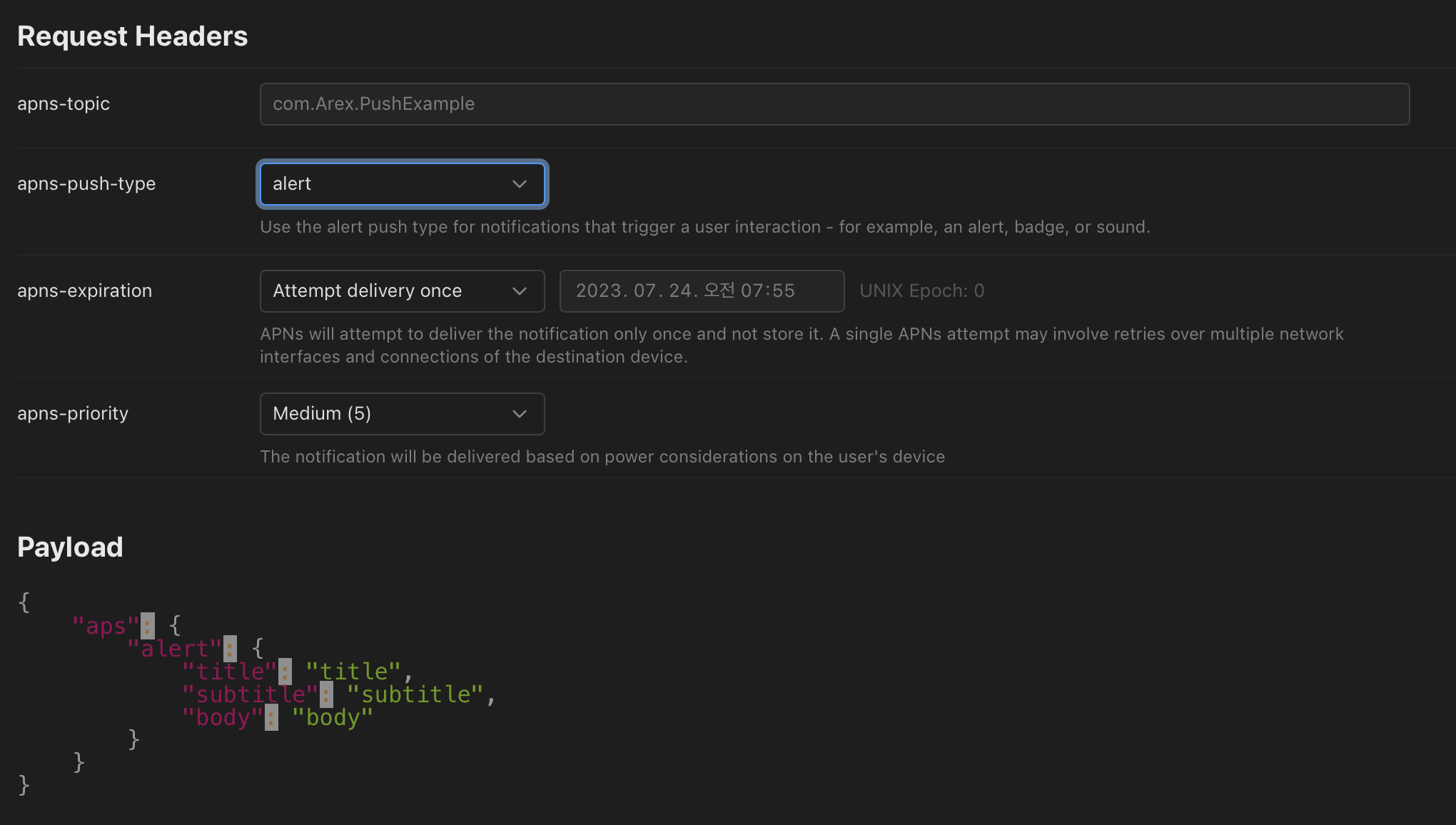Image resolution: width=1456 pixels, height=825 pixels.
Task: Click the UNIX Epoch: 0 label
Action: point(921,291)
